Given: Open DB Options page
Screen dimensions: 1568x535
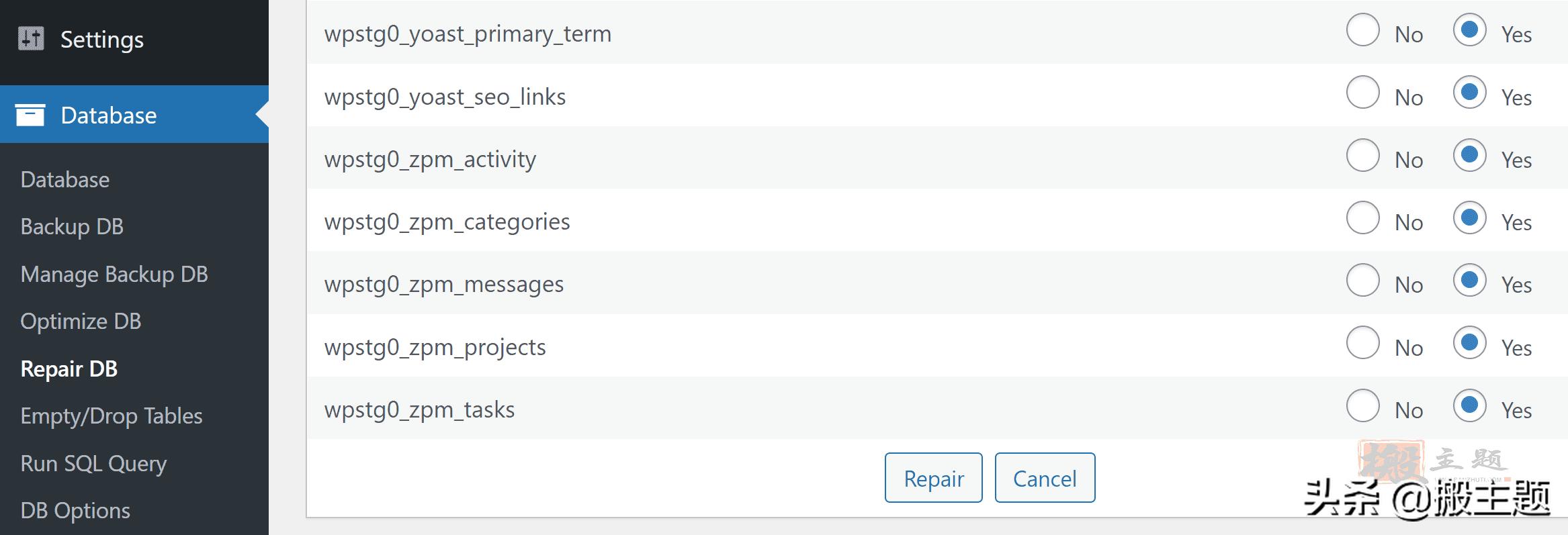Looking at the screenshot, I should coord(75,511).
